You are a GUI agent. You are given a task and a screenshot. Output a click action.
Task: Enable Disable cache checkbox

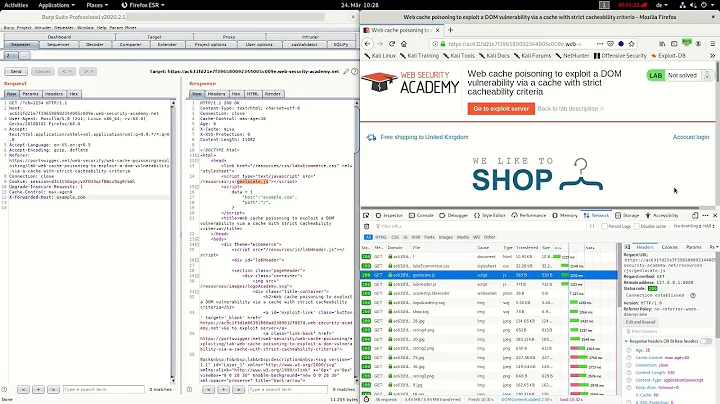tap(636, 226)
